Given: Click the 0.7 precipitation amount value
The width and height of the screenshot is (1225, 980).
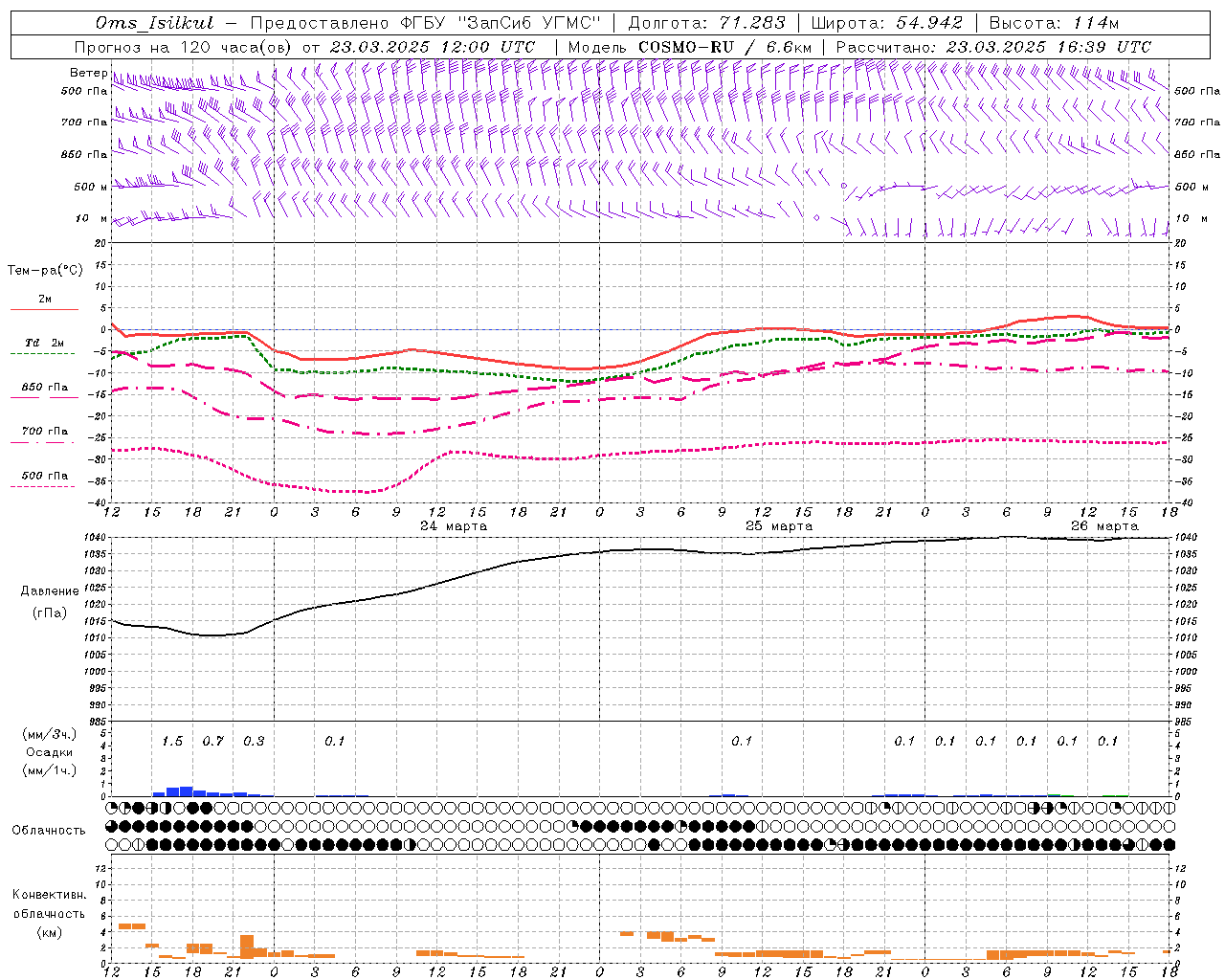Looking at the screenshot, I should pos(212,742).
